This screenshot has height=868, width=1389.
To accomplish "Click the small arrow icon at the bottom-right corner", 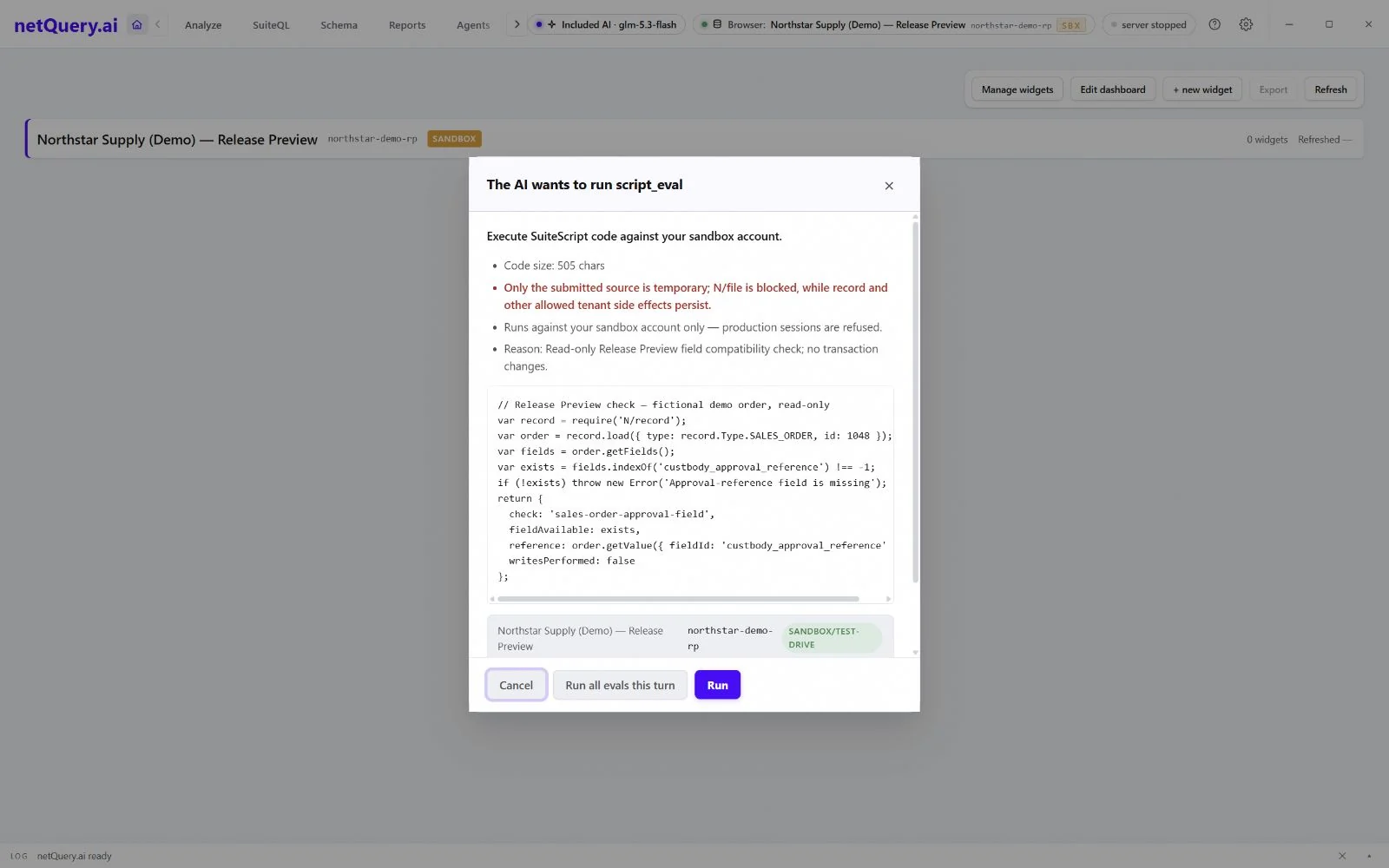I will pos(1369,856).
